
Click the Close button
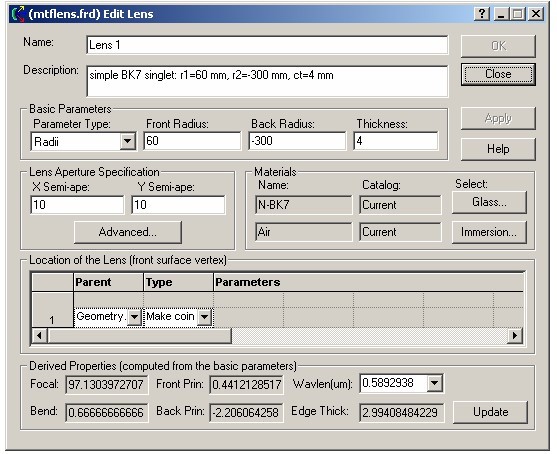[498, 74]
